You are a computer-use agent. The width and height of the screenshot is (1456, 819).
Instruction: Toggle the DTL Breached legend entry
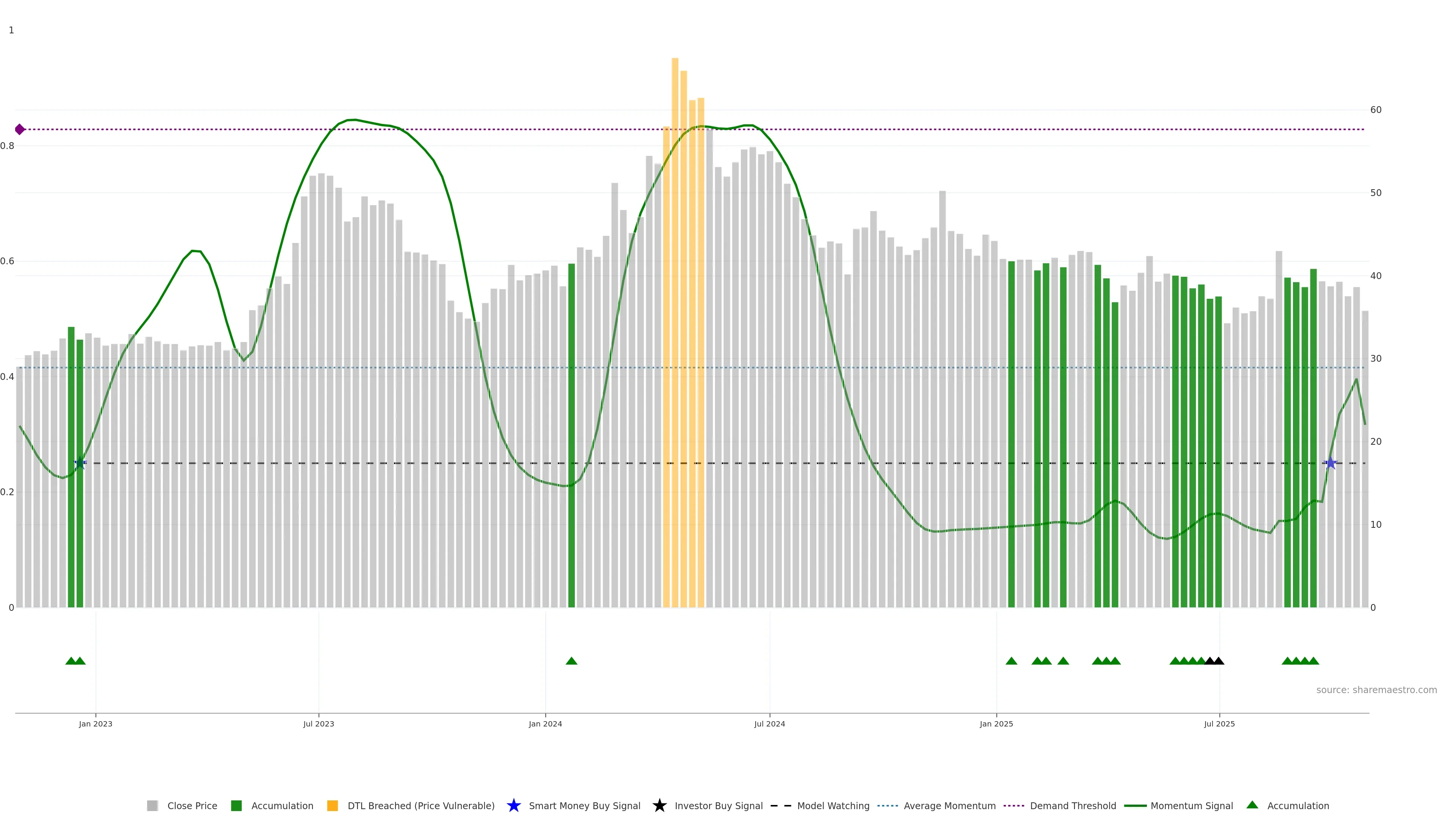(420, 805)
